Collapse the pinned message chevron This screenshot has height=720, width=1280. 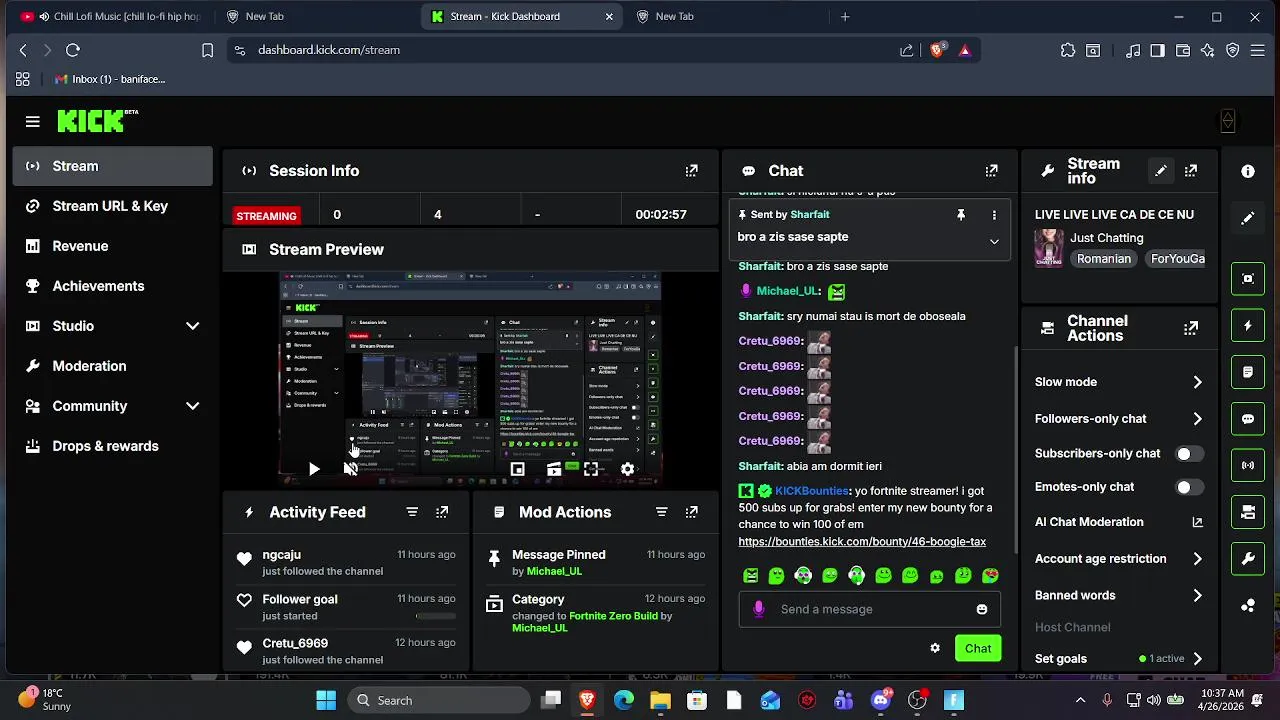click(x=994, y=241)
